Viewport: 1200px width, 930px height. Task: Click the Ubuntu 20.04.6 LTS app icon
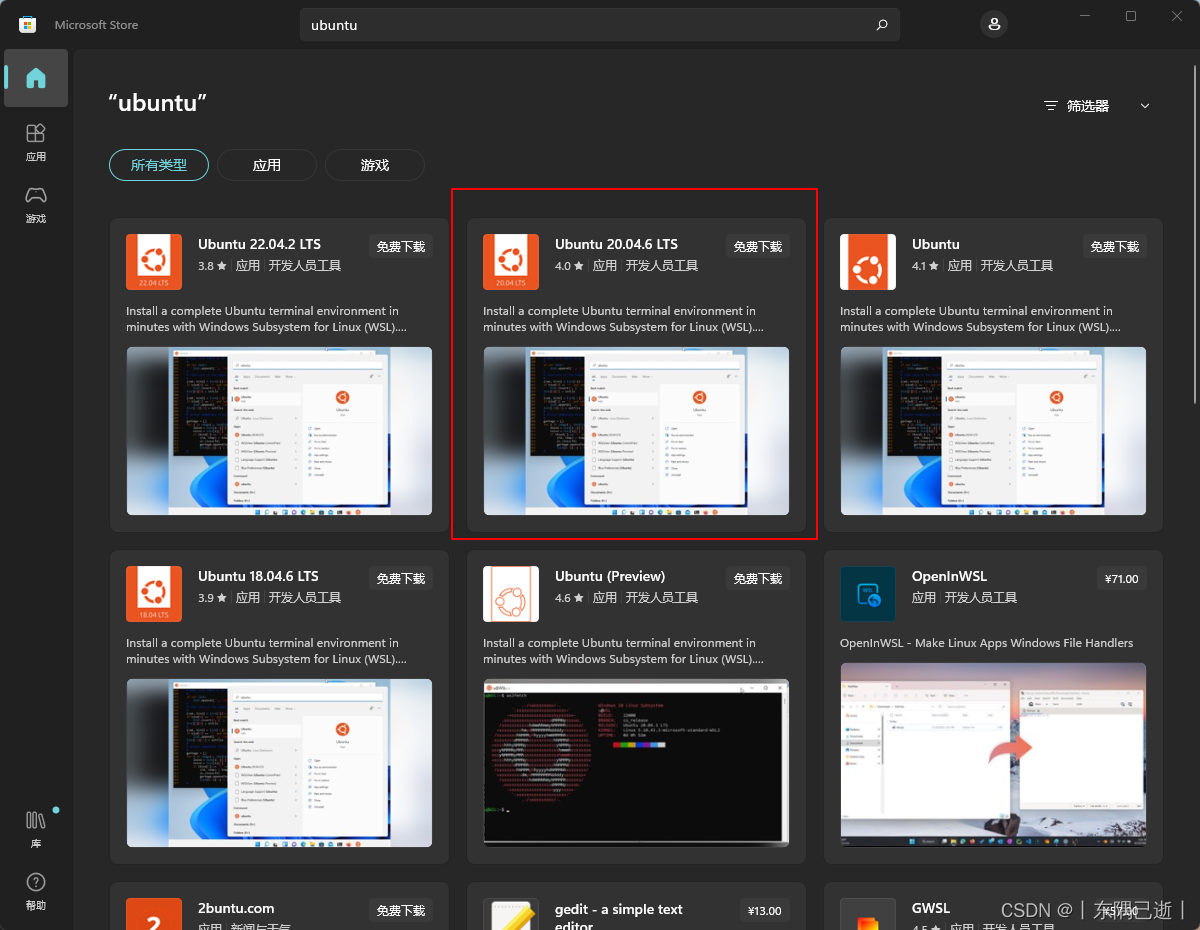[x=511, y=262]
